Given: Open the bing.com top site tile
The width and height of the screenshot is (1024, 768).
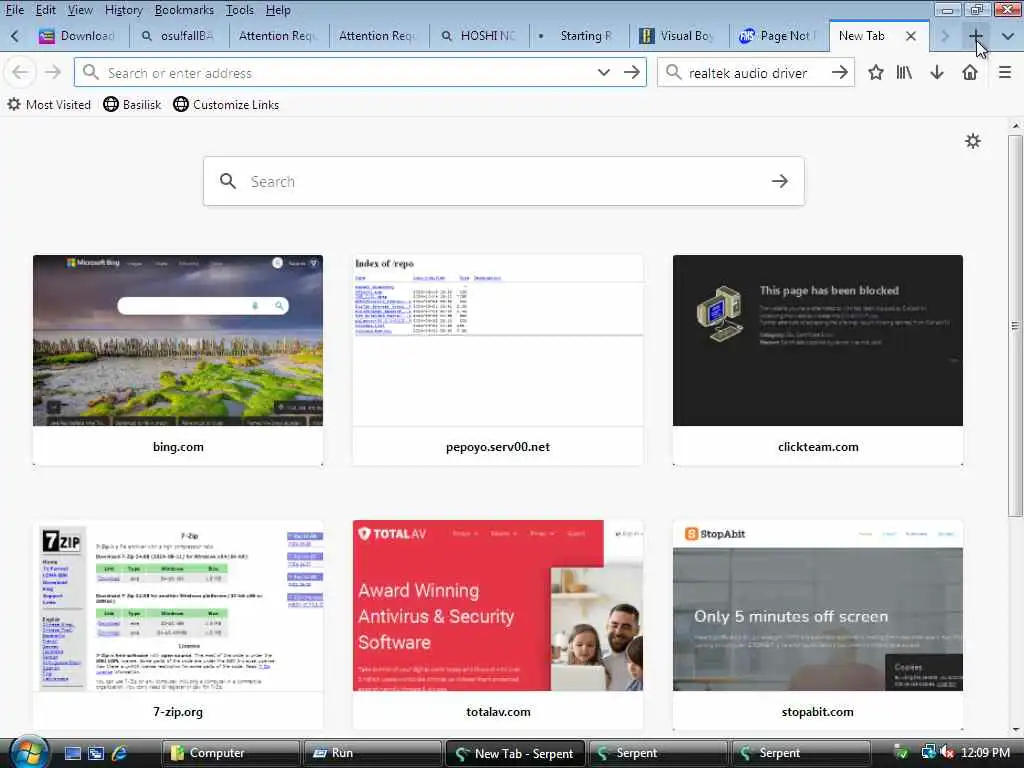Looking at the screenshot, I should click(178, 360).
